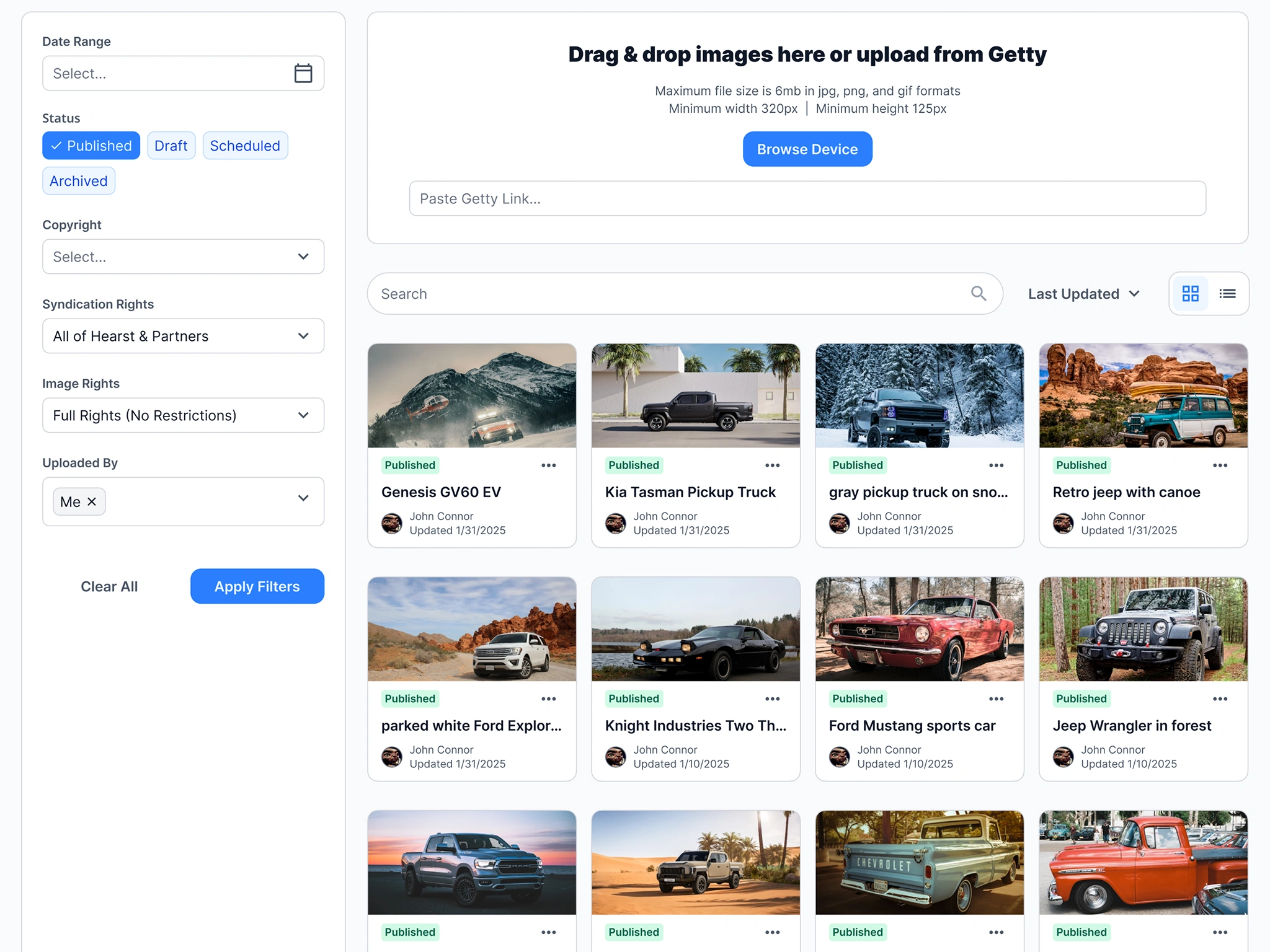Open the date range calendar picker
The image size is (1270, 952).
(x=303, y=73)
